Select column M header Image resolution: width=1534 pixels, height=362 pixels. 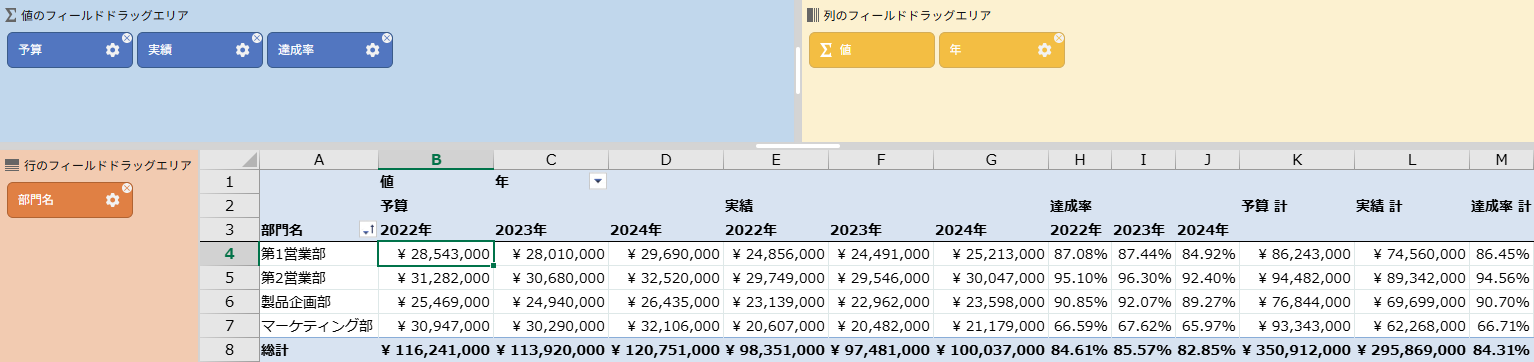[x=1502, y=160]
